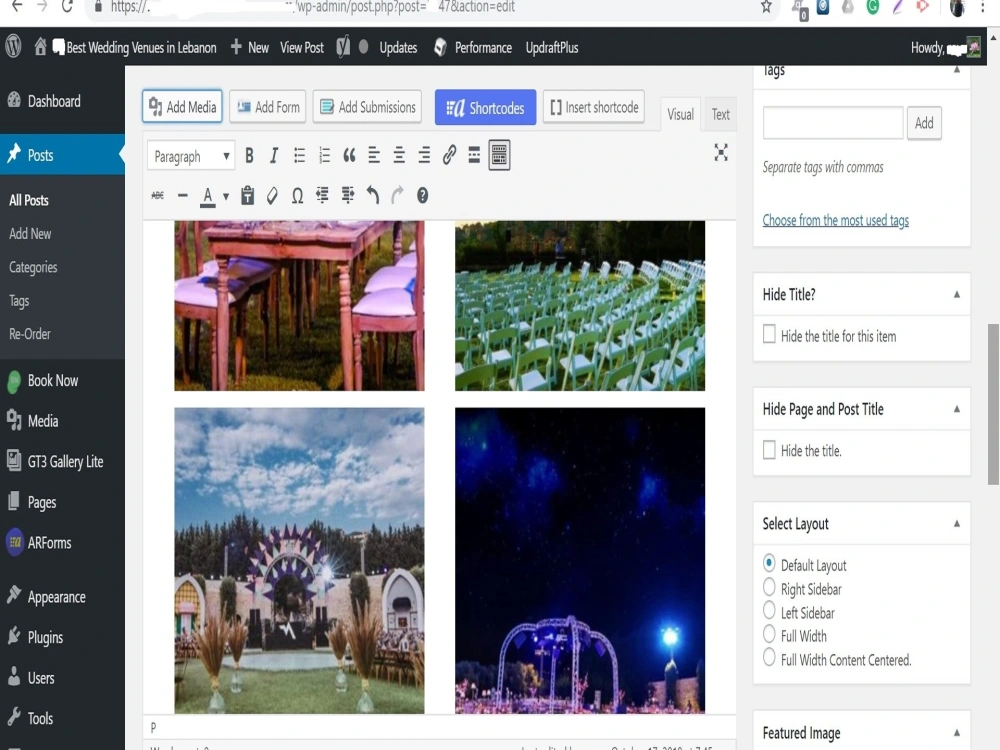
Task: Collapse Hide Page and Post Title panel
Action: (957, 409)
